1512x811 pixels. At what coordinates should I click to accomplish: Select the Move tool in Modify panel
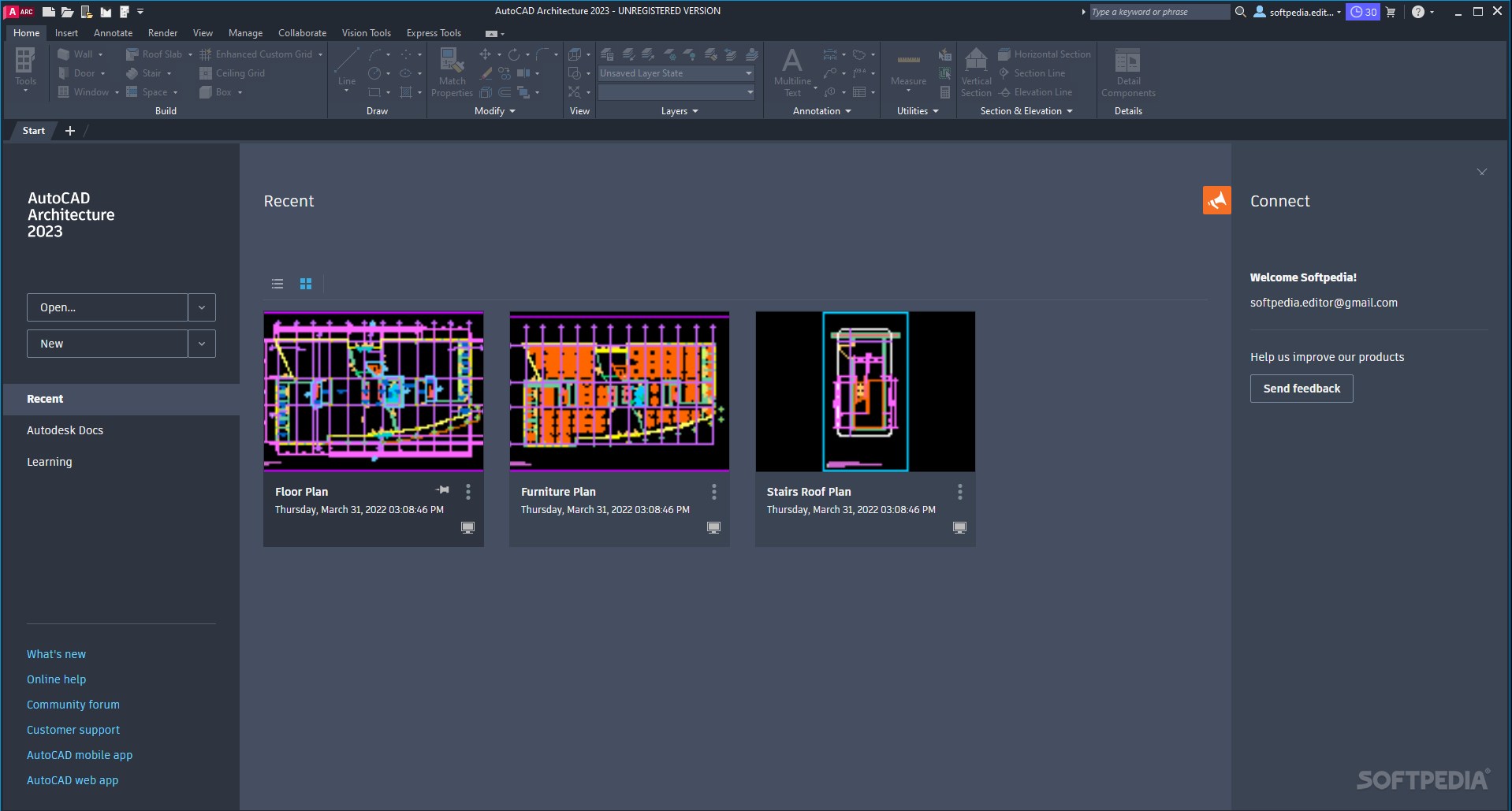point(485,54)
